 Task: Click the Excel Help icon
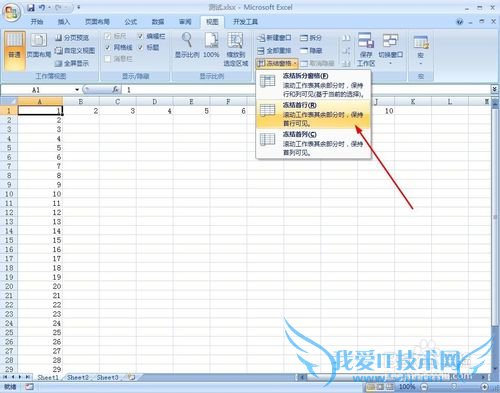(x=460, y=22)
